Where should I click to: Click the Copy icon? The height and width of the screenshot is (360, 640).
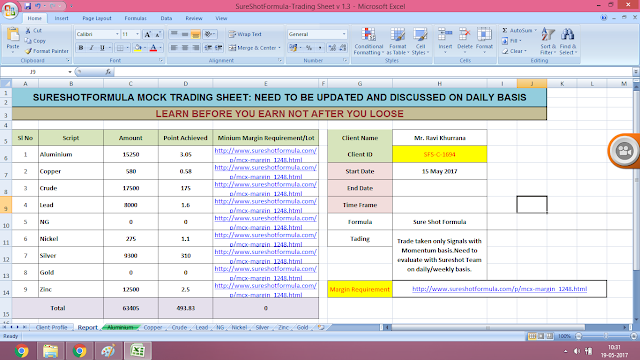[x=28, y=41]
